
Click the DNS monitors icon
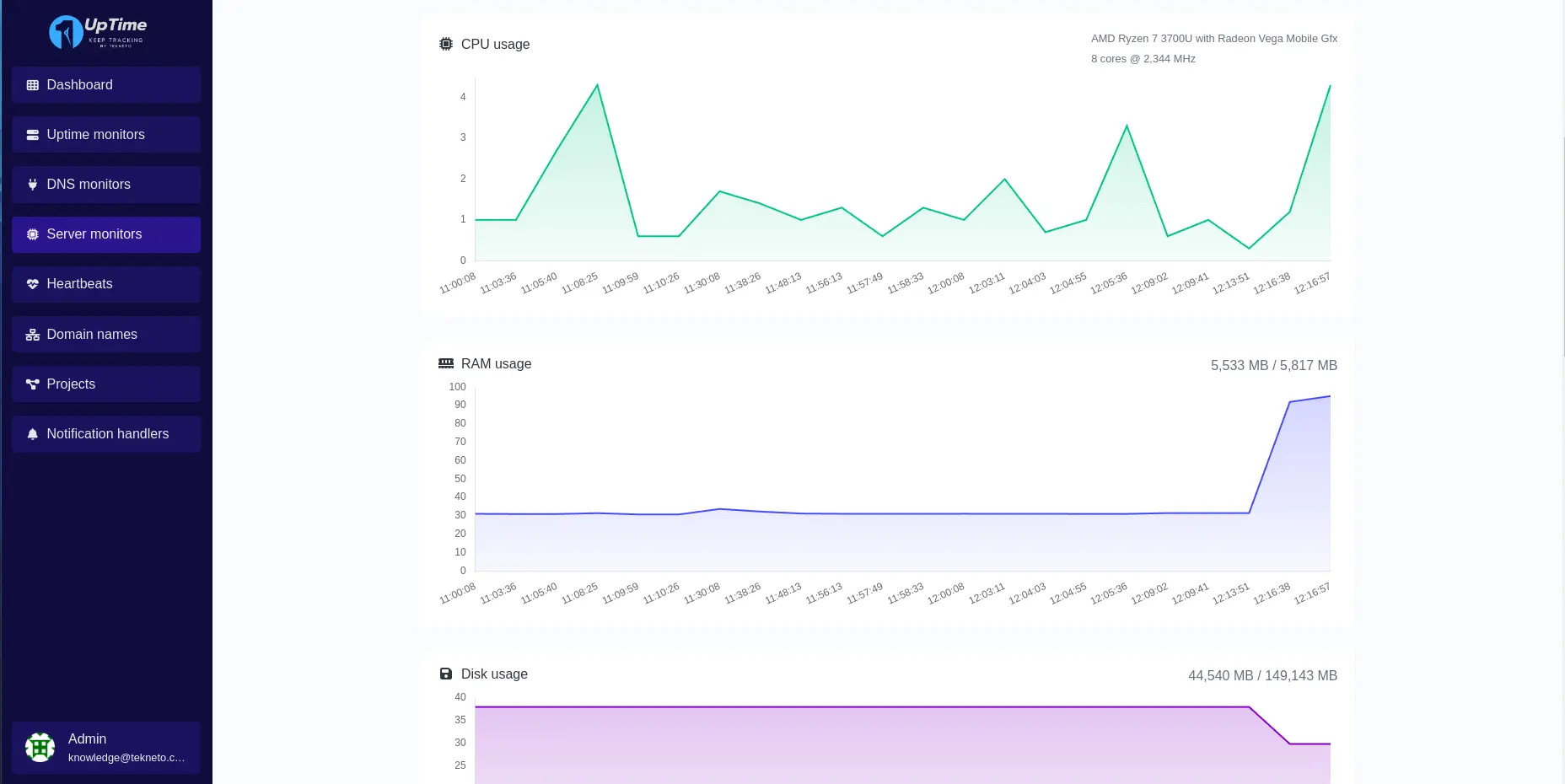pyautogui.click(x=32, y=184)
